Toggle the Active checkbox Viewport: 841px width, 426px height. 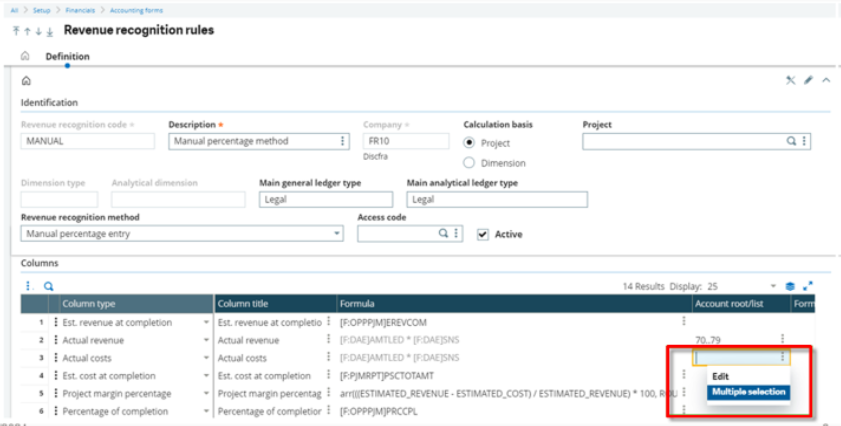[483, 234]
